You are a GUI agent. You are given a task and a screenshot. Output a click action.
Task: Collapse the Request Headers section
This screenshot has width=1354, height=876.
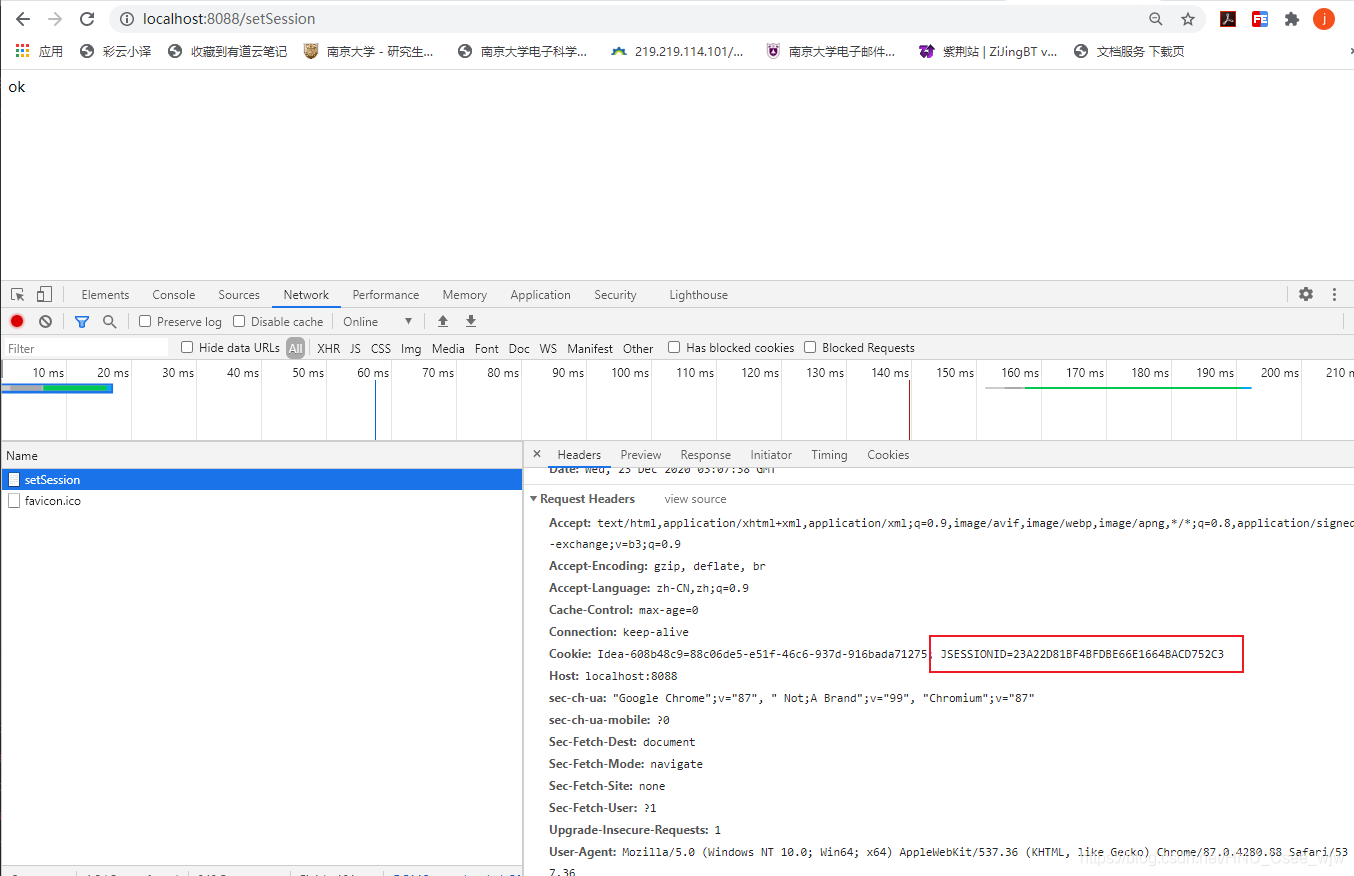[x=534, y=498]
